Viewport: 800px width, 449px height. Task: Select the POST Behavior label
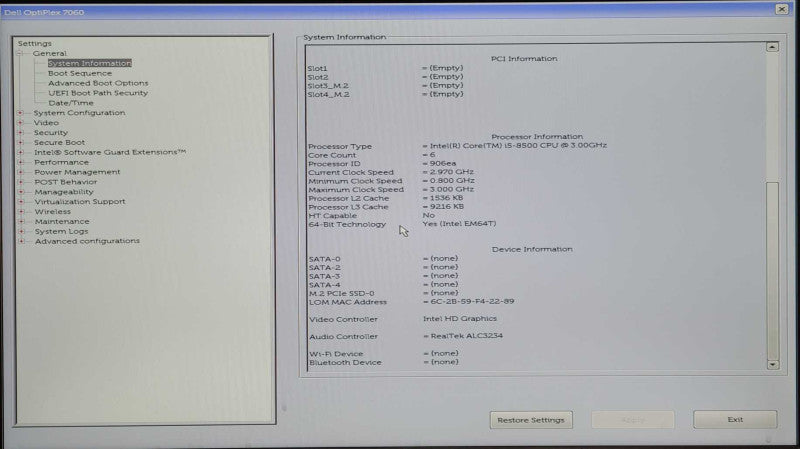tap(65, 182)
